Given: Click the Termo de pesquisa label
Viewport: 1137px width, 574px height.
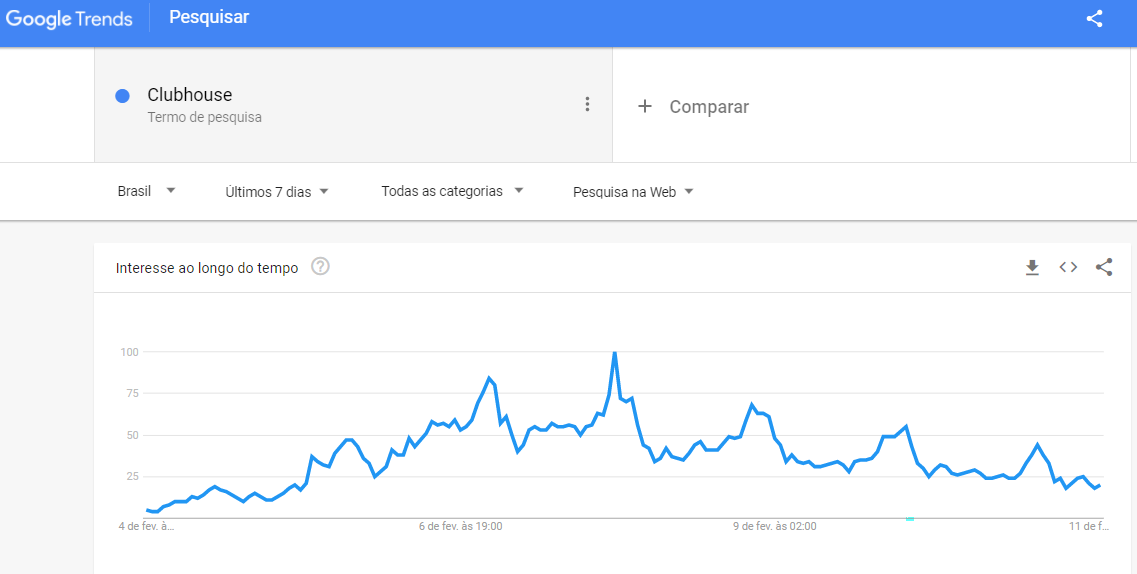Looking at the screenshot, I should pos(204,117).
